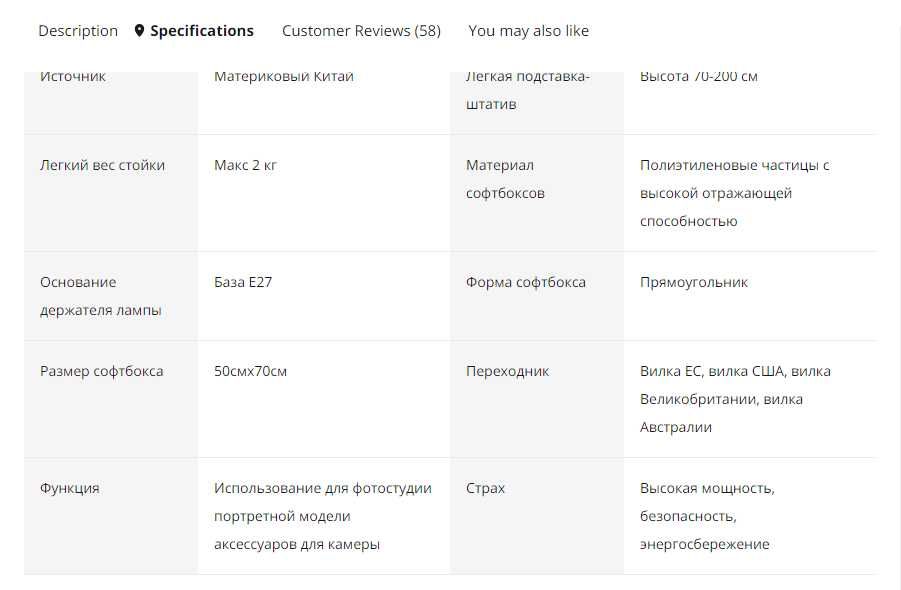Click the Форма софтбокса label
Screen dimensions: 901x590
tap(526, 282)
